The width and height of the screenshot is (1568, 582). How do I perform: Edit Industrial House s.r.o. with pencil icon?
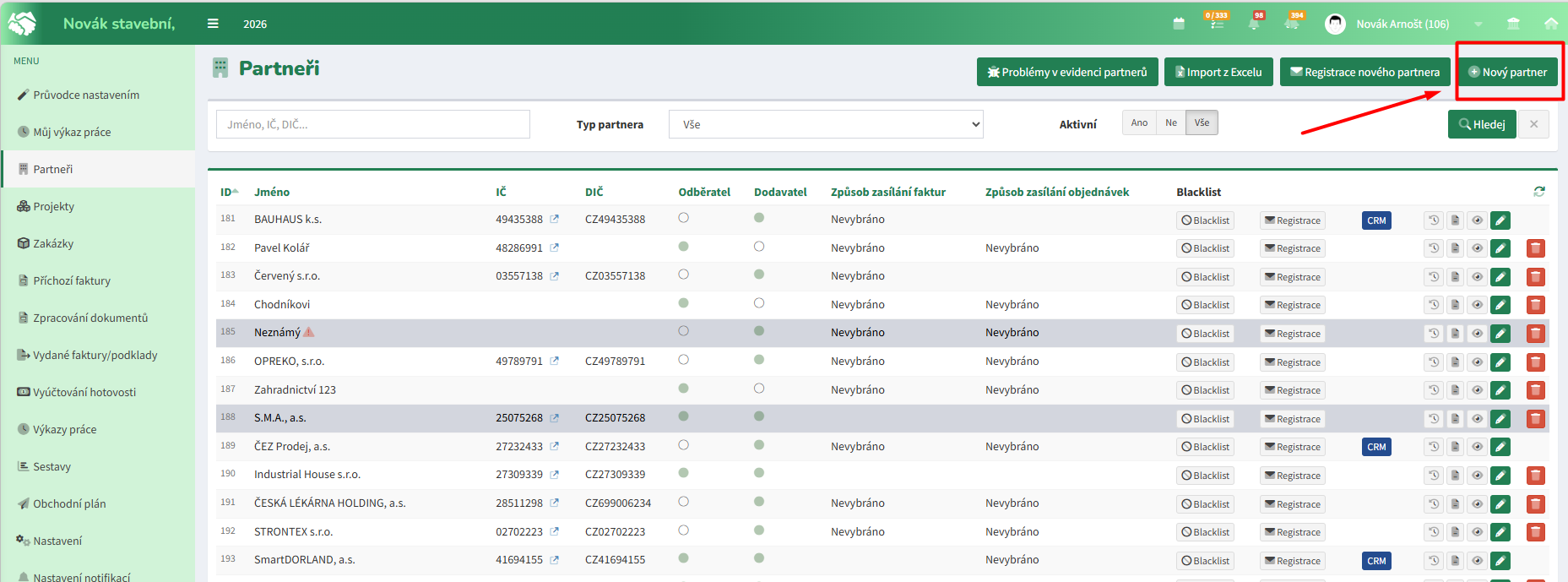(x=1500, y=476)
